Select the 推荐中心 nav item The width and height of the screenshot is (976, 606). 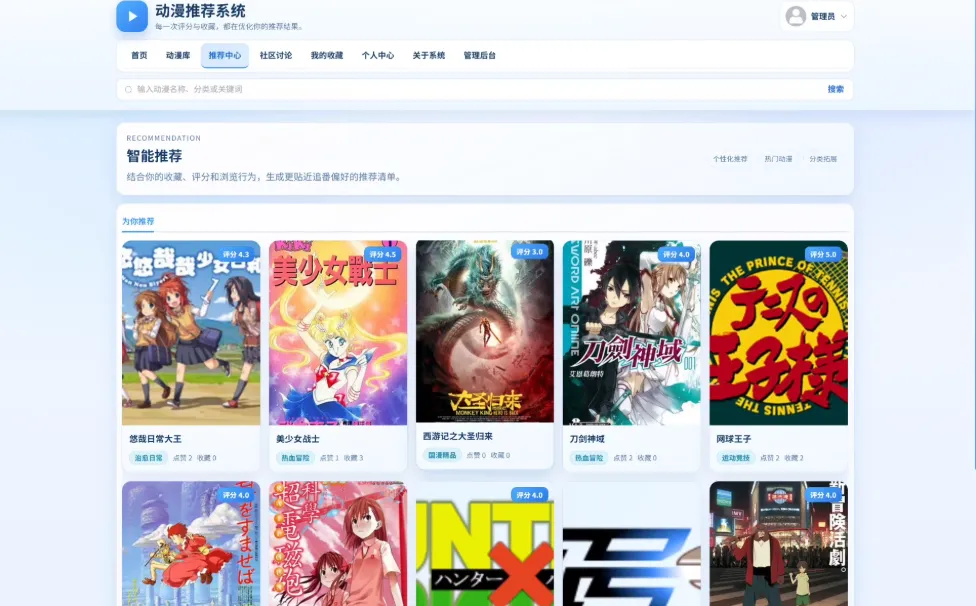(x=225, y=55)
